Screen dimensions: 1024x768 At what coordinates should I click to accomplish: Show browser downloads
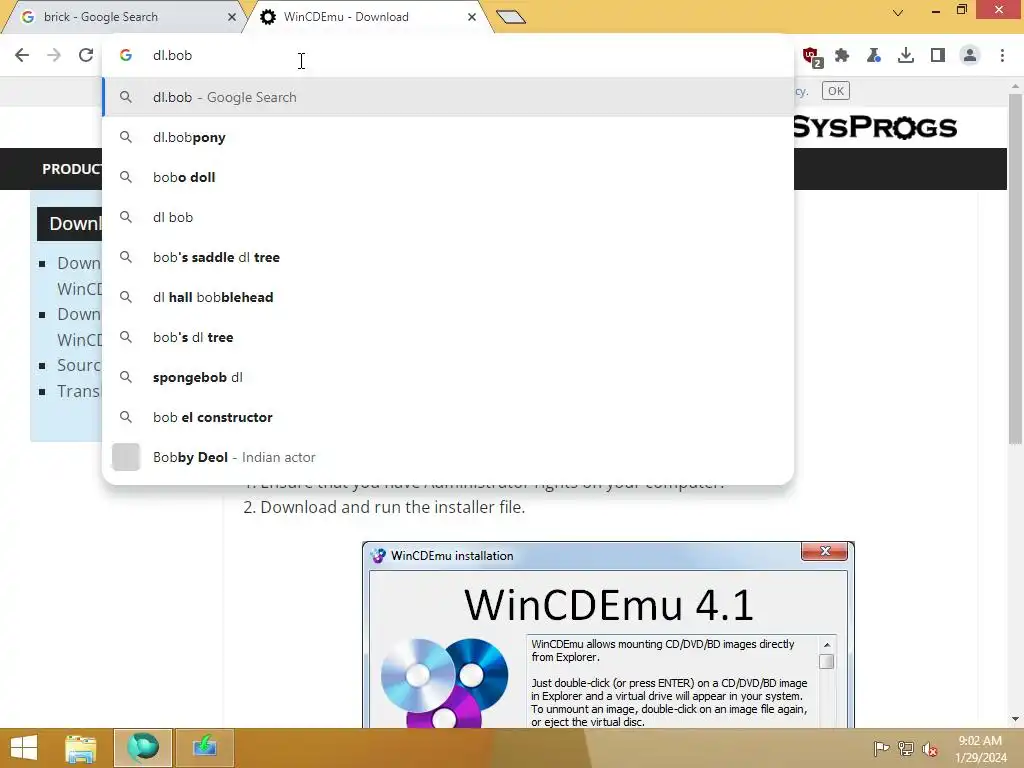[x=906, y=55]
